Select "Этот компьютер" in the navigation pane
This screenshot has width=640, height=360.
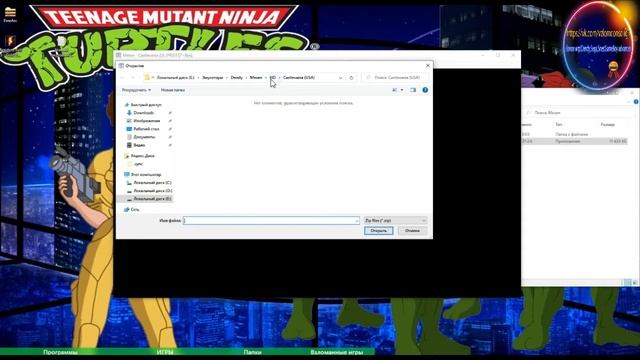coord(146,175)
